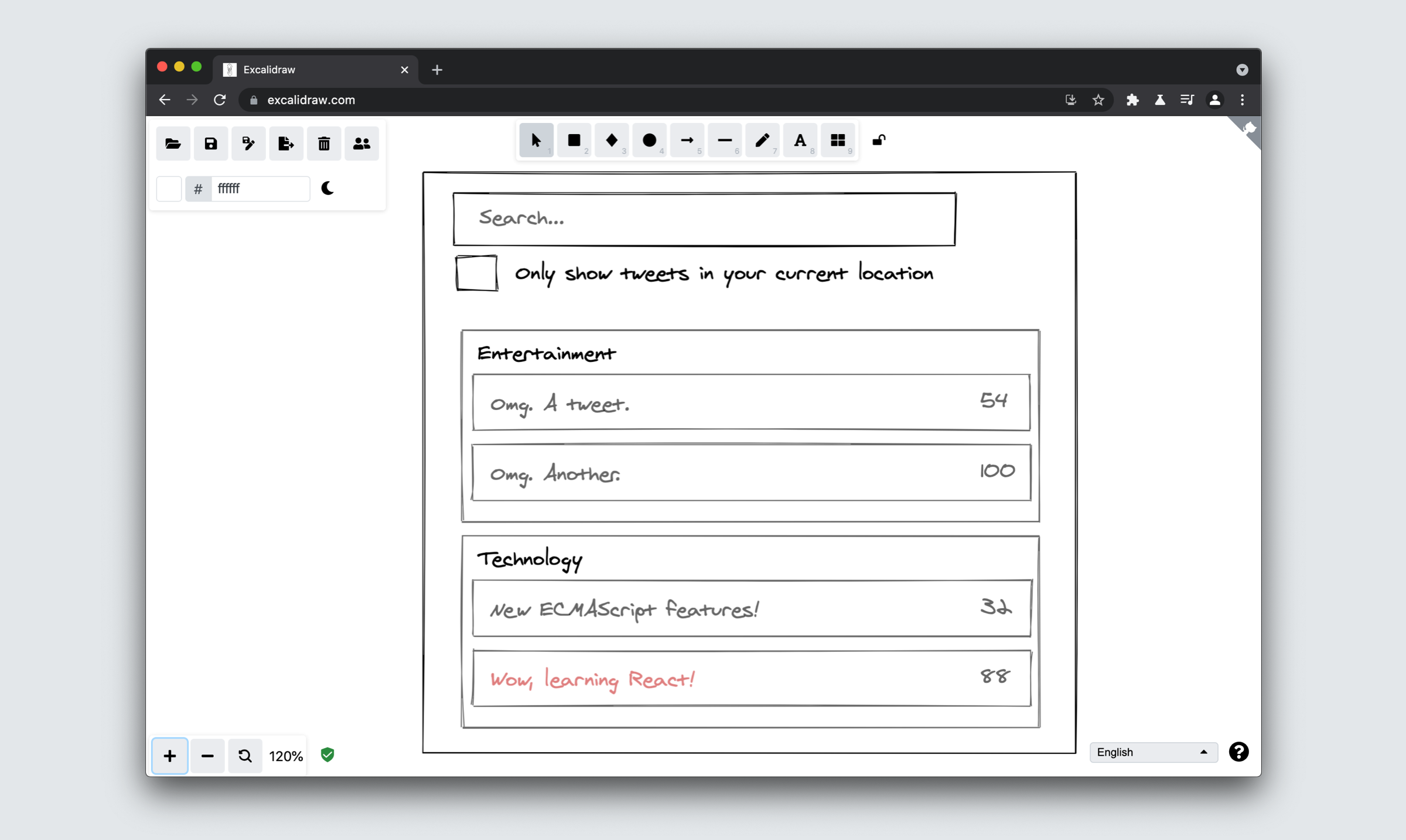1406x840 pixels.
Task: Zoom in with the plus button
Action: 170,756
